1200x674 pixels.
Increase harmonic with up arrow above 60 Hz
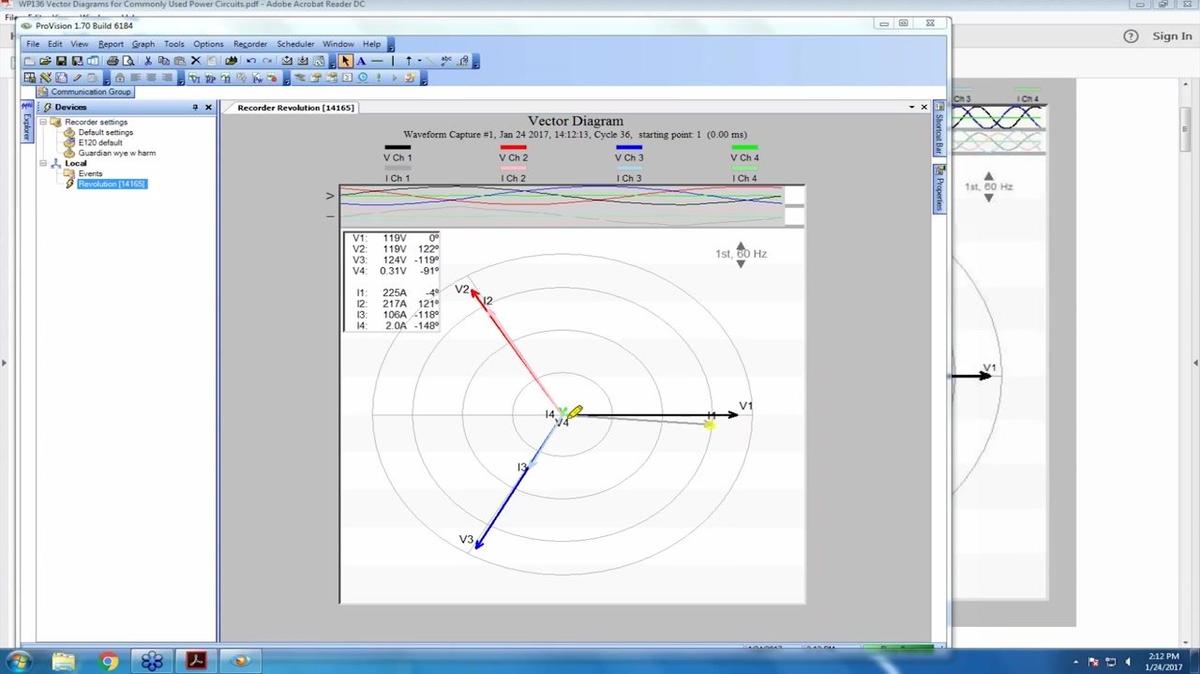741,245
